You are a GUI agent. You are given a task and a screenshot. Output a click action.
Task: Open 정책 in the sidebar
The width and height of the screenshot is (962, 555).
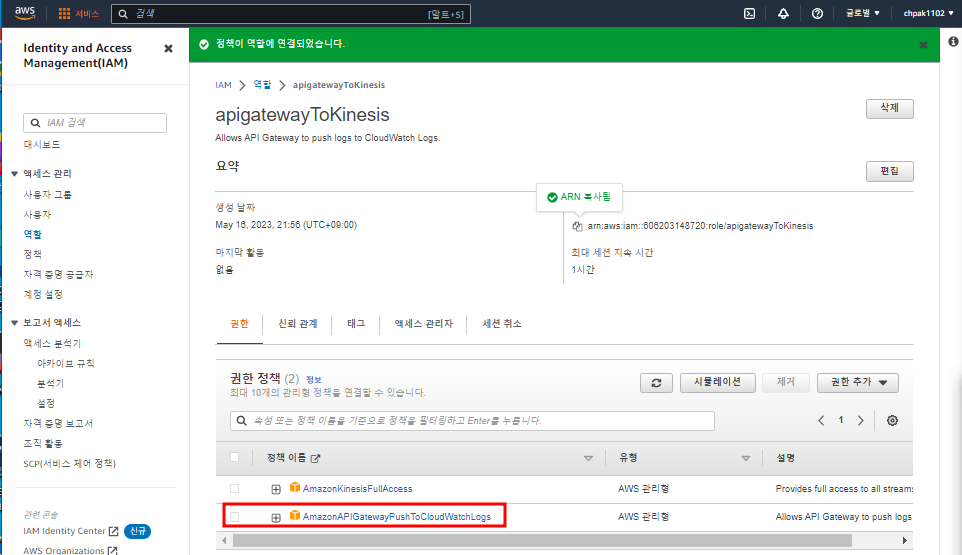tap(33, 254)
